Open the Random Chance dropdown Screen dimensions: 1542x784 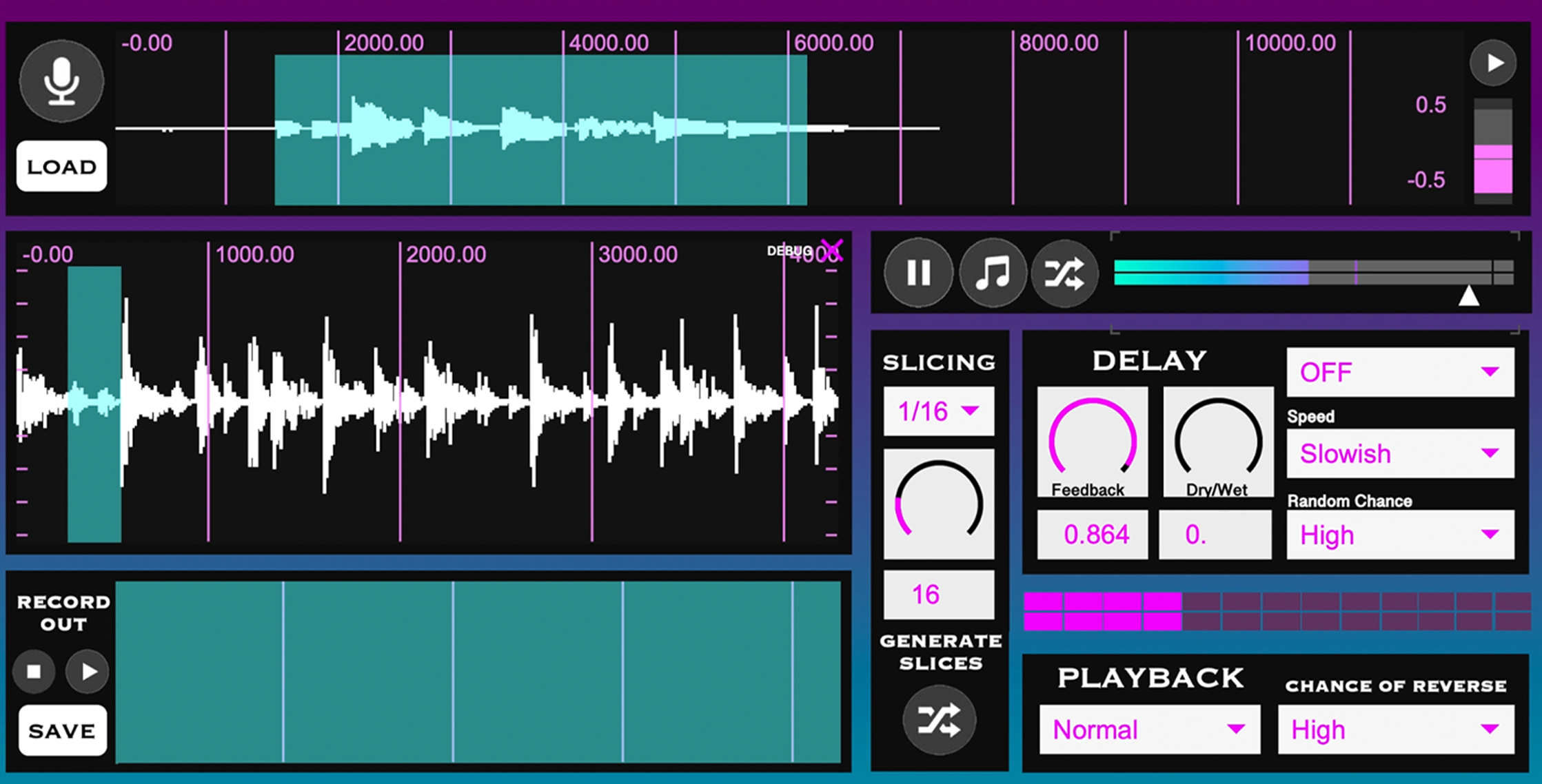tap(1400, 535)
